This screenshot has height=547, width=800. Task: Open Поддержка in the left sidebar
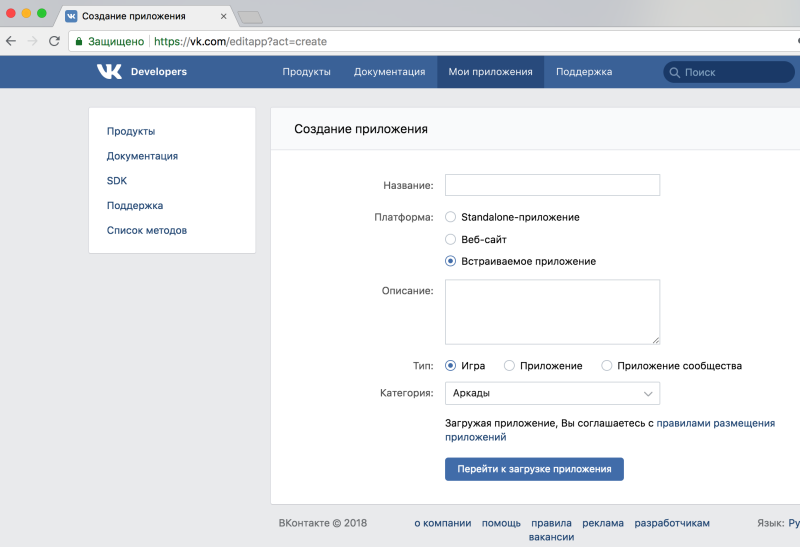click(x=135, y=206)
